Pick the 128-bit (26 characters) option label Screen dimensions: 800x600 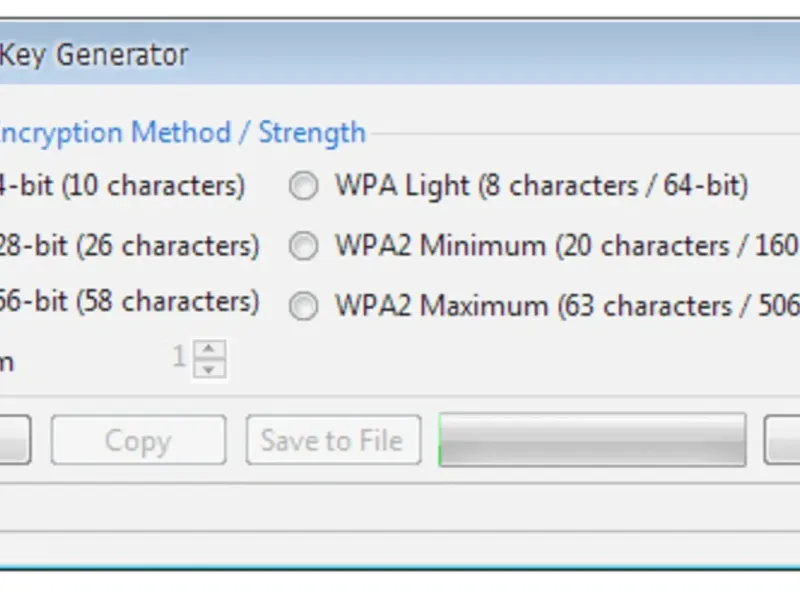point(130,246)
